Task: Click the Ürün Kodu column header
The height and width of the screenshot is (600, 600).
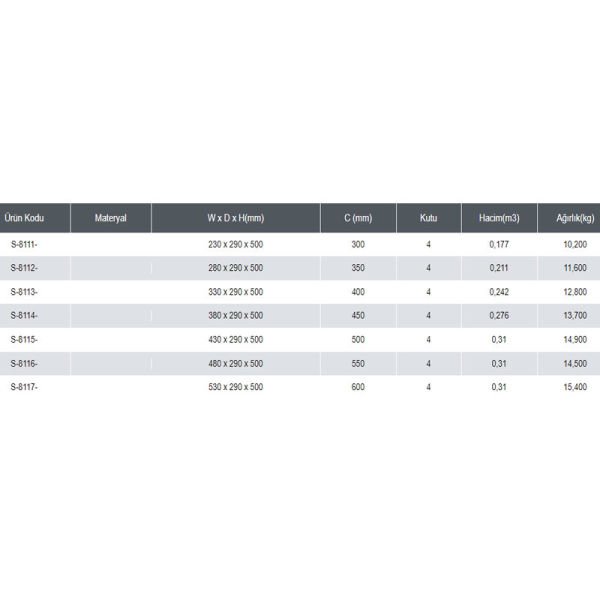Action: tap(24, 218)
